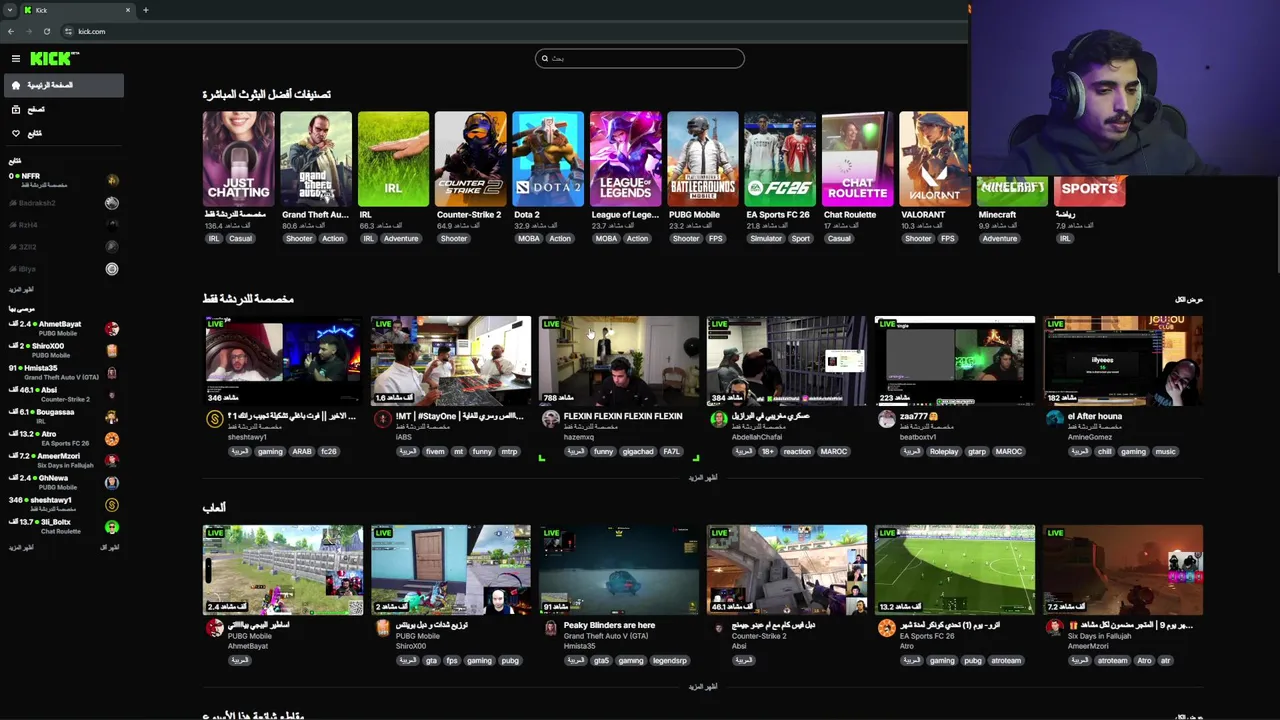Click Bougassaa avatar in recommended list

coord(112,416)
